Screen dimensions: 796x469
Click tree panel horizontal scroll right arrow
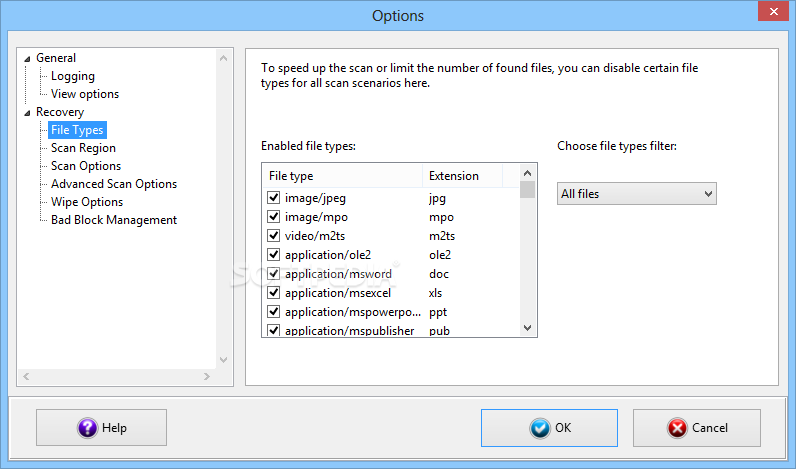coord(207,376)
